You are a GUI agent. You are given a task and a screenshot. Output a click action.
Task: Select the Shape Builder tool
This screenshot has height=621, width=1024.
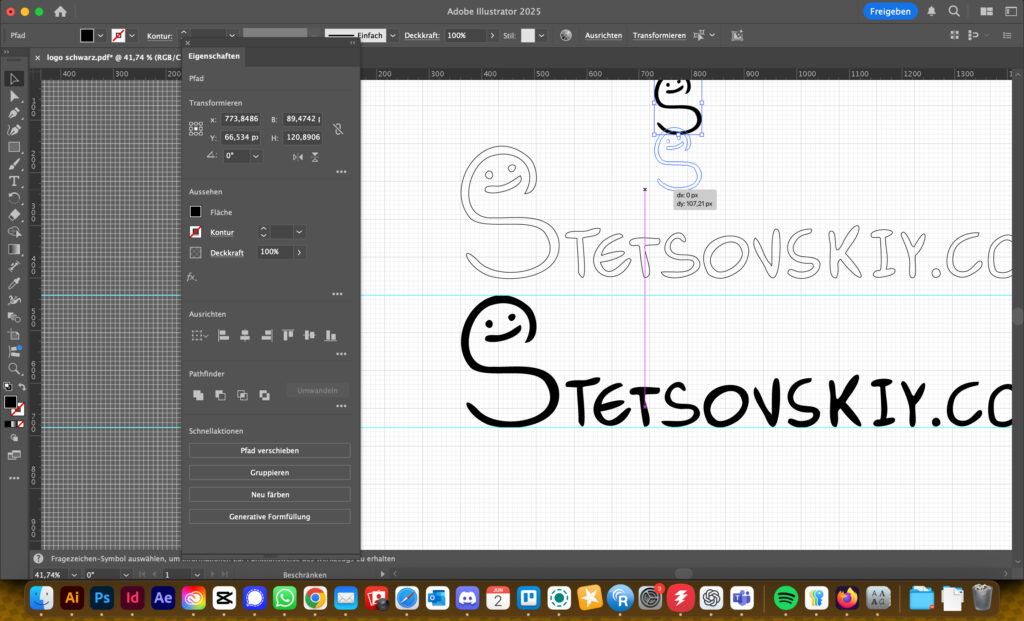tap(14, 232)
